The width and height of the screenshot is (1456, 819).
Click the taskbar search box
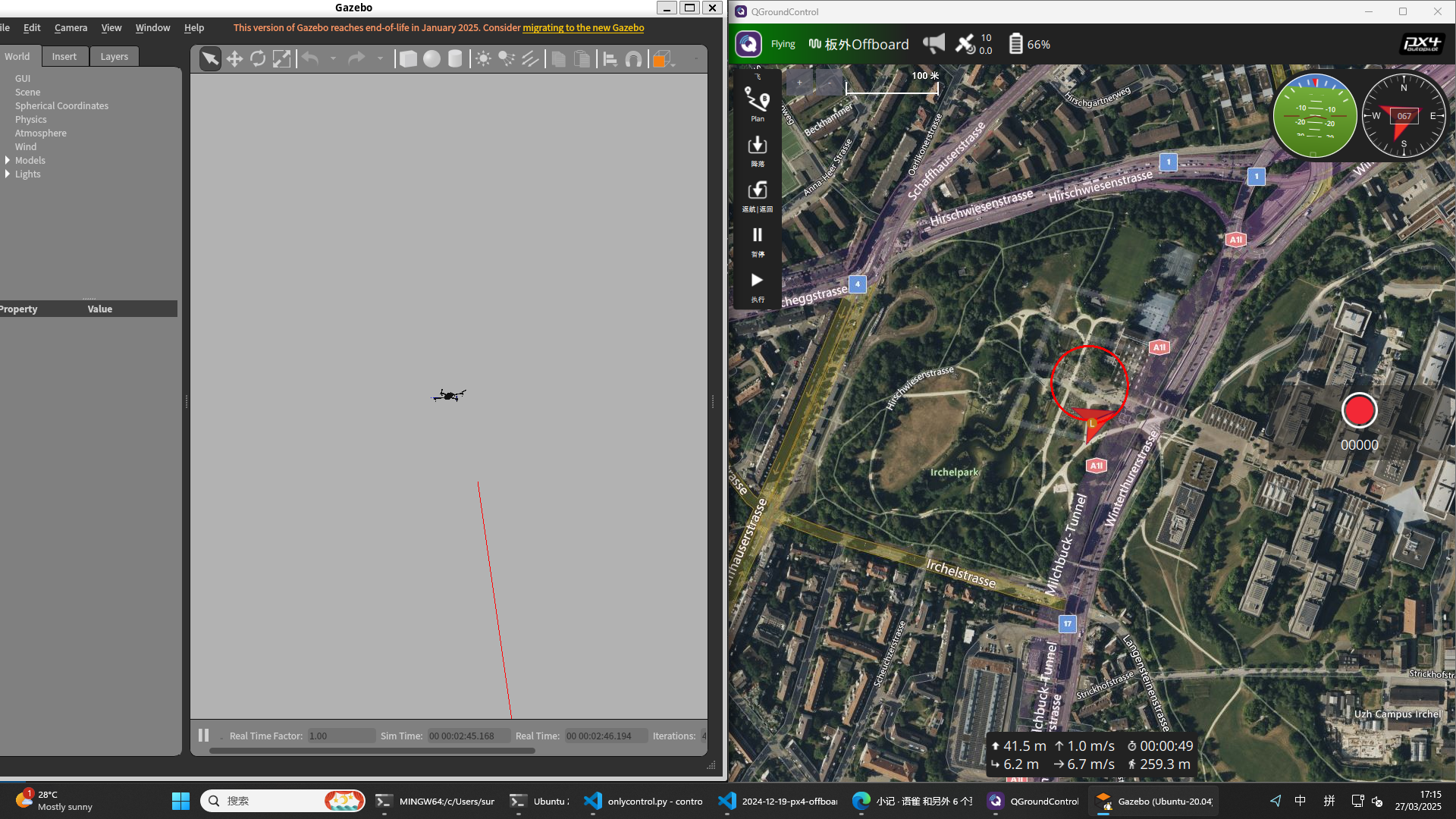coord(283,801)
